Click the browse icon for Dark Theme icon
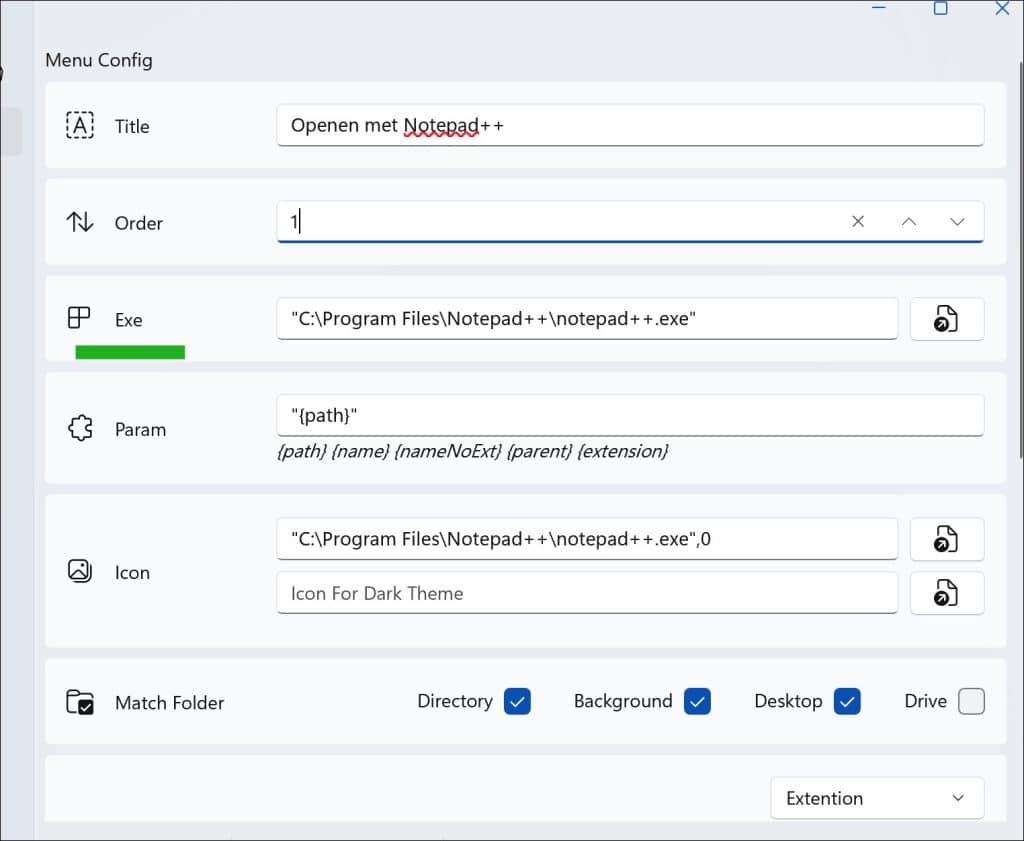 [946, 593]
